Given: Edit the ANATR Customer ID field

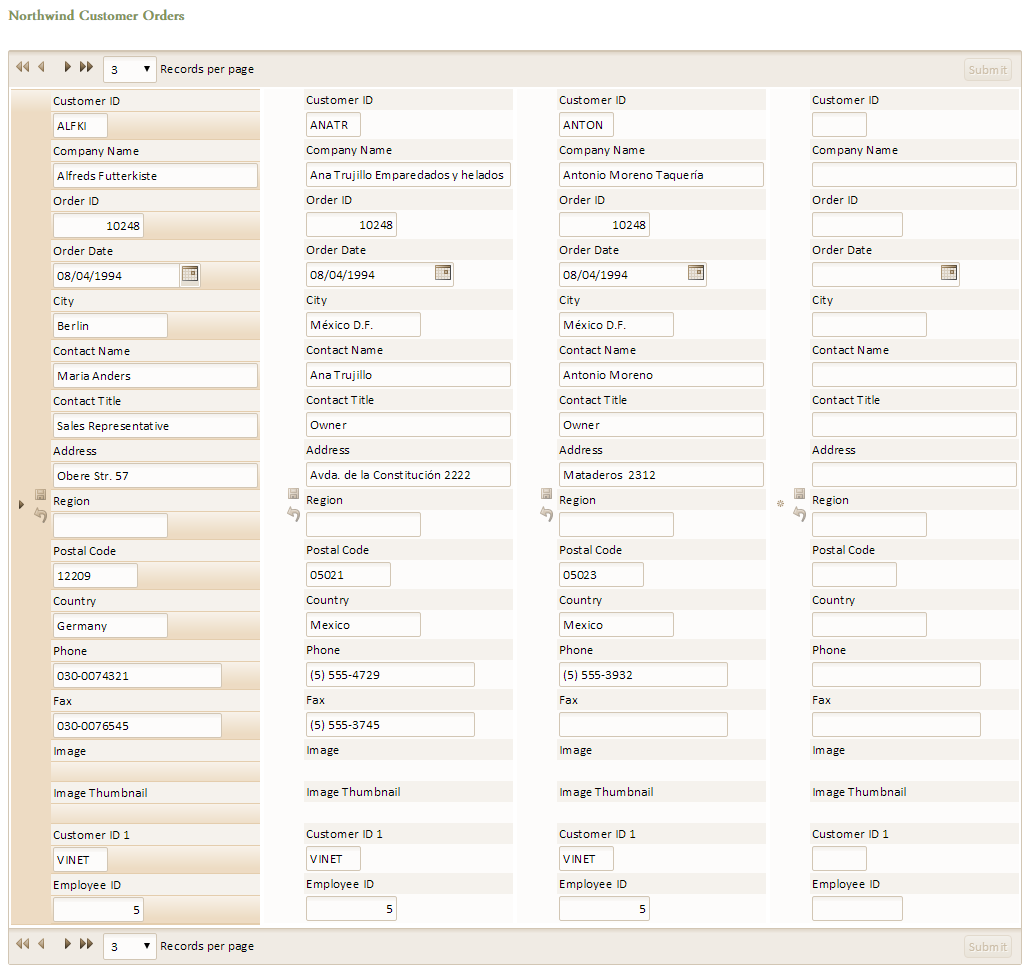Looking at the screenshot, I should click(x=333, y=125).
